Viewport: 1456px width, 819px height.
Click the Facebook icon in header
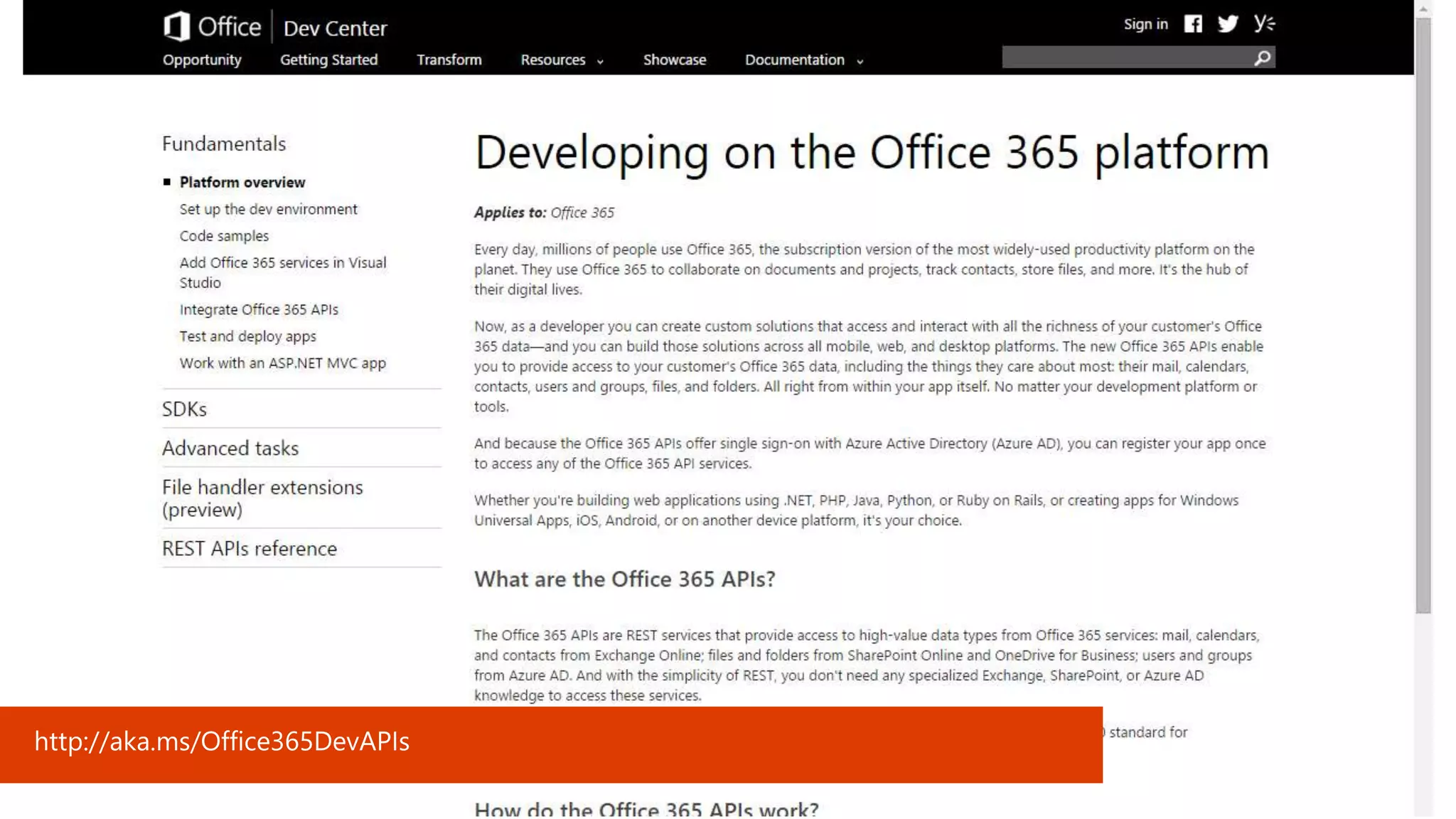pyautogui.click(x=1193, y=24)
